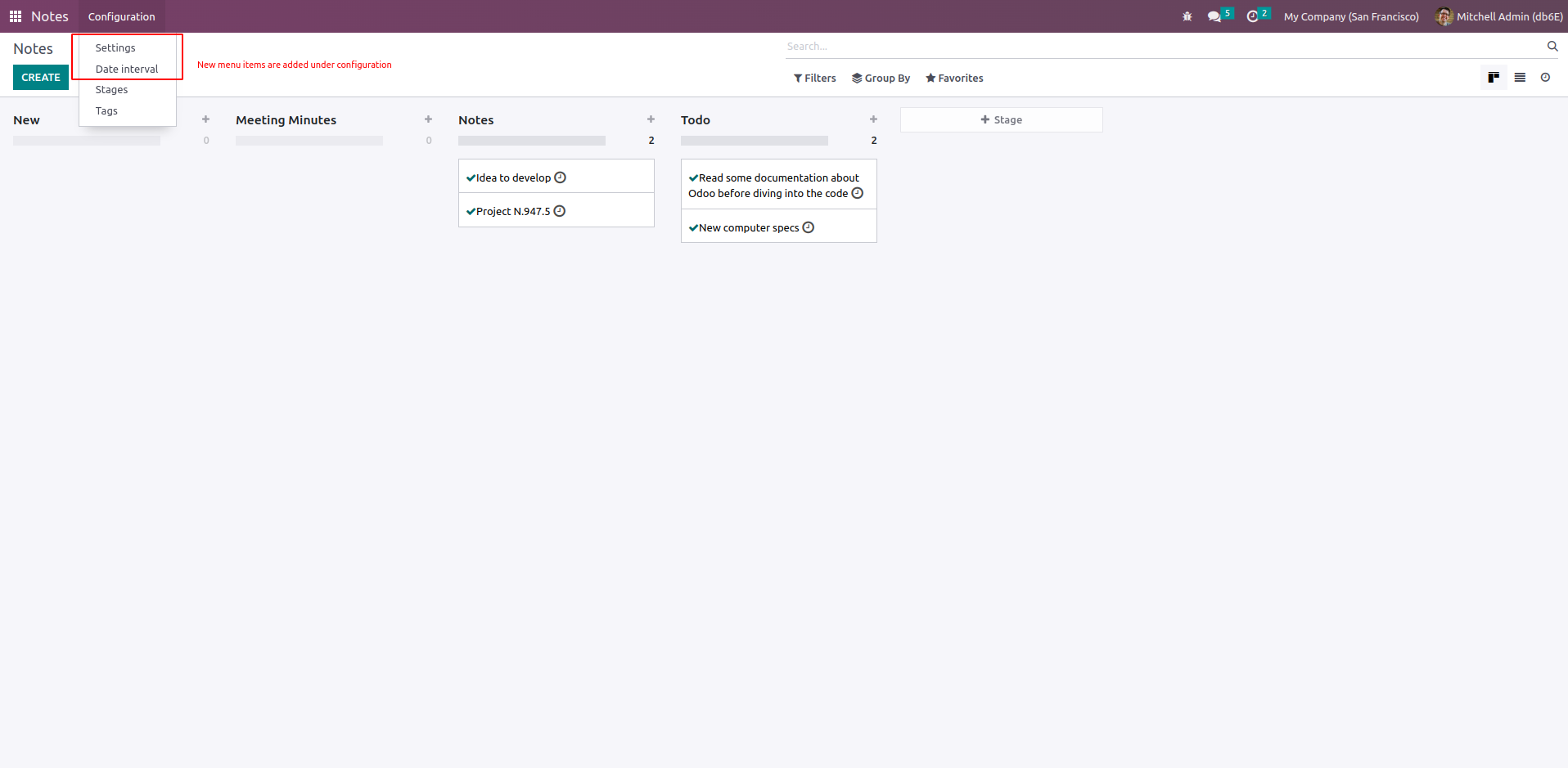The width and height of the screenshot is (1568, 768).
Task: Open the Filters dropdown
Action: (814, 78)
